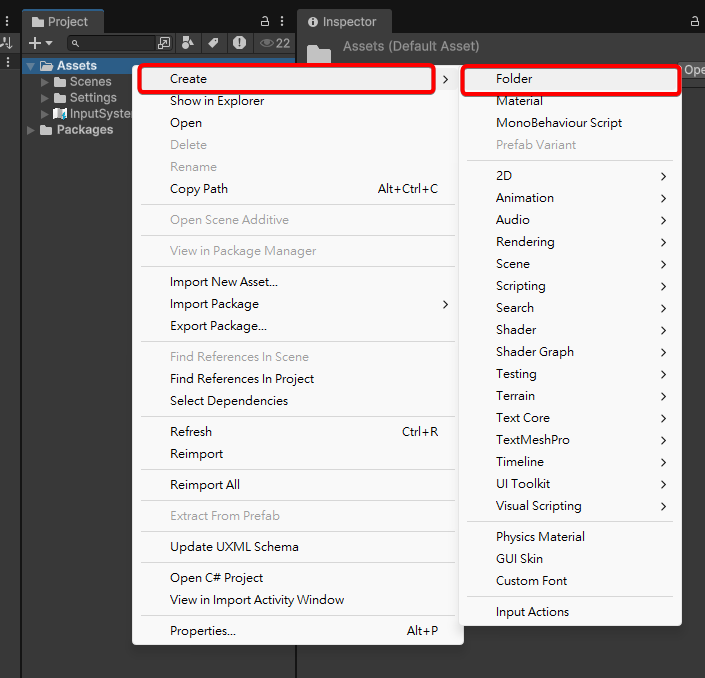The height and width of the screenshot is (678, 705).
Task: Choose MonoBehaviour Script from Create submenu
Action: click(558, 123)
